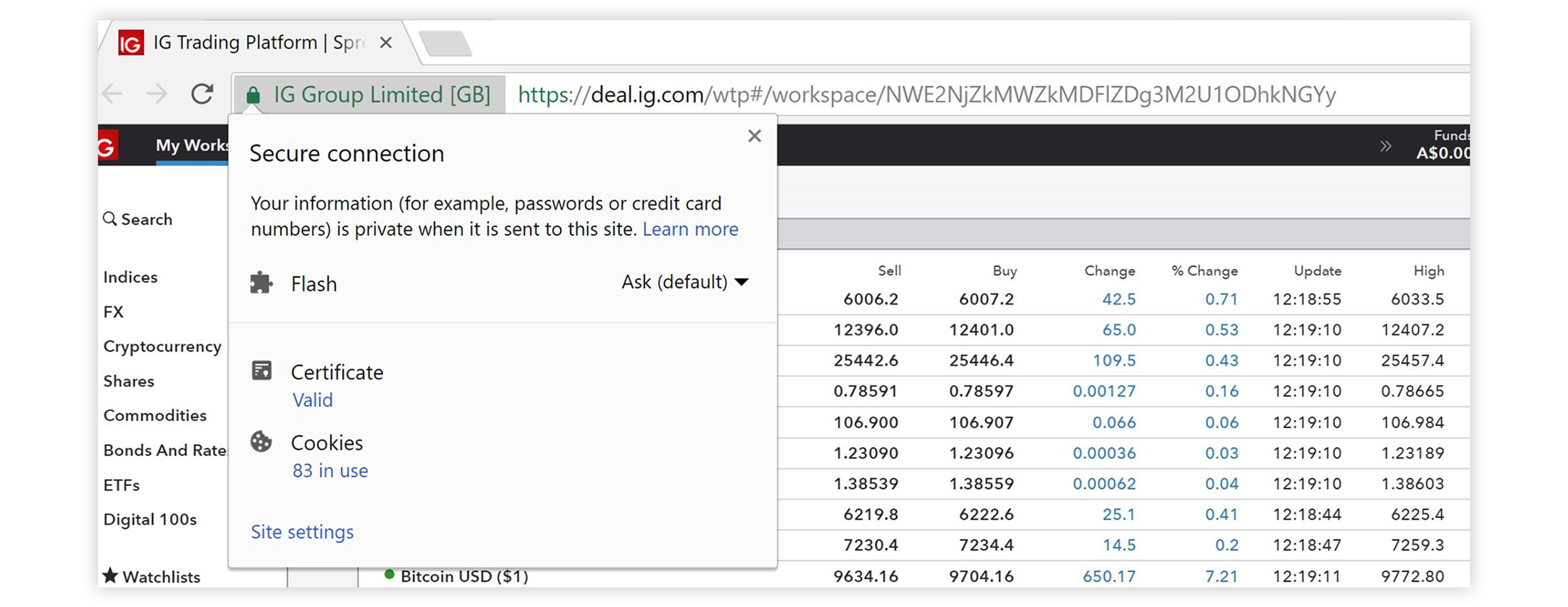Click % Change value 7.21

tap(1221, 576)
